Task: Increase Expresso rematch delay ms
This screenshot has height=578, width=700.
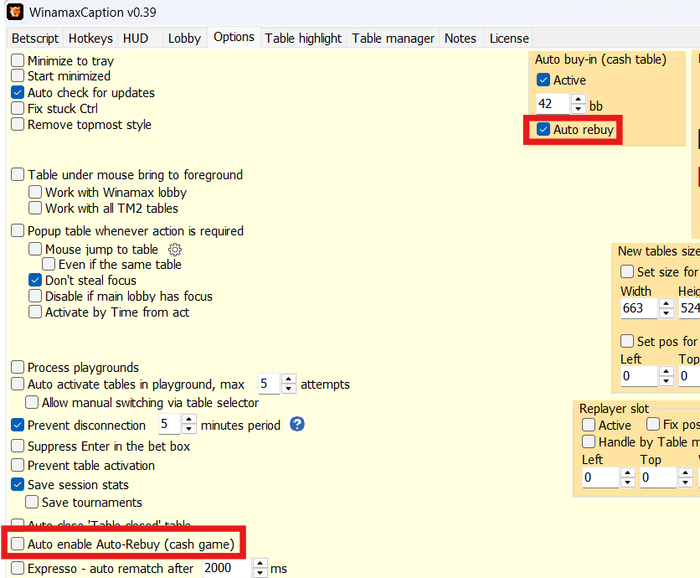Action: click(260, 564)
